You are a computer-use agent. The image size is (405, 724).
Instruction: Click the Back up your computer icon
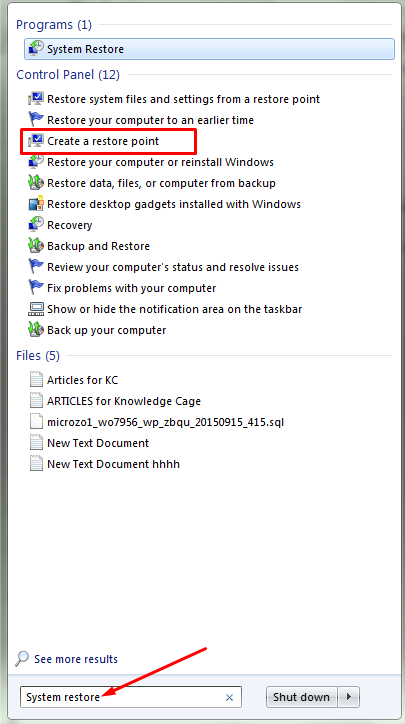[36, 330]
